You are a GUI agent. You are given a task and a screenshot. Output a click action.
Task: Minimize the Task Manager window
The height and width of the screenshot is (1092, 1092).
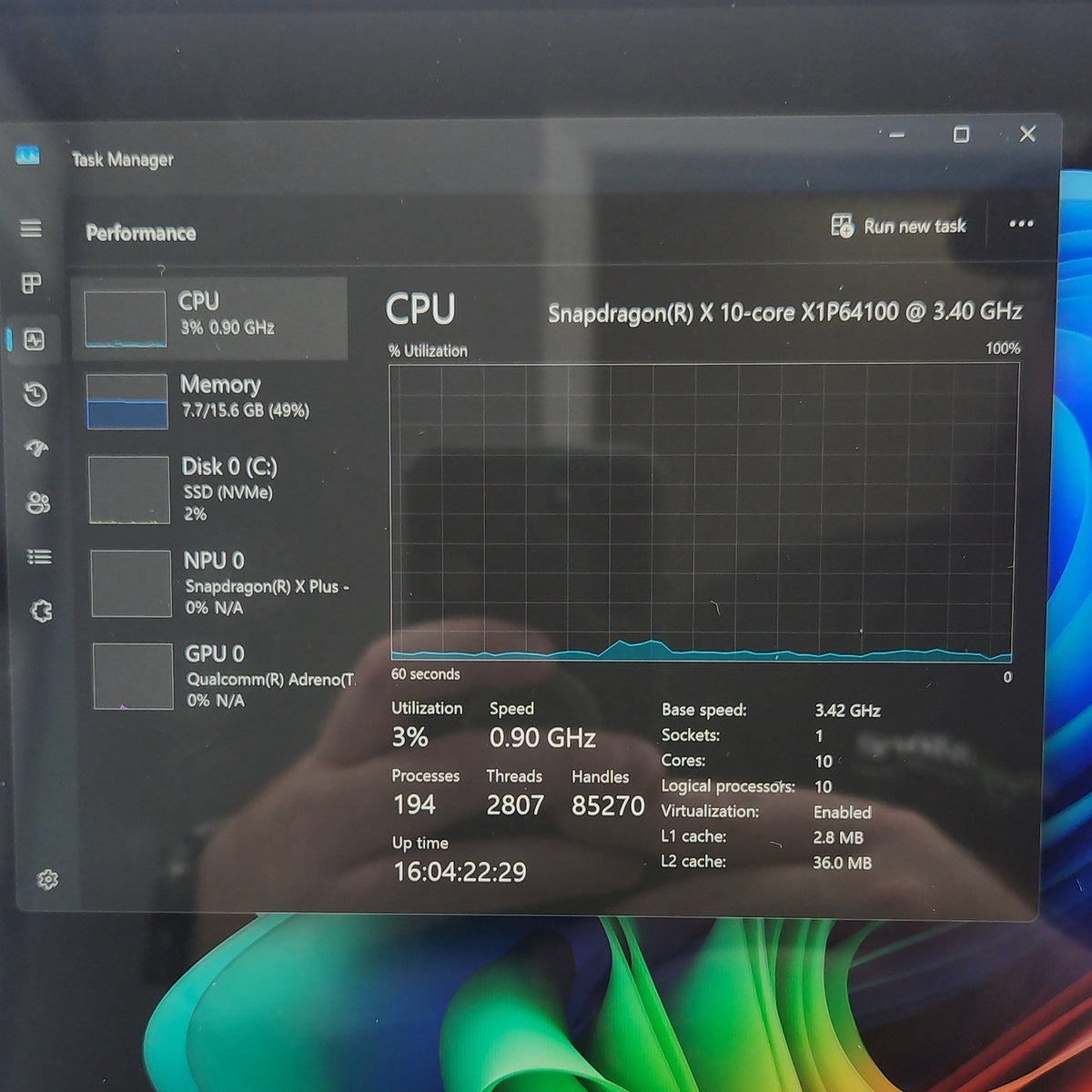pos(897,135)
